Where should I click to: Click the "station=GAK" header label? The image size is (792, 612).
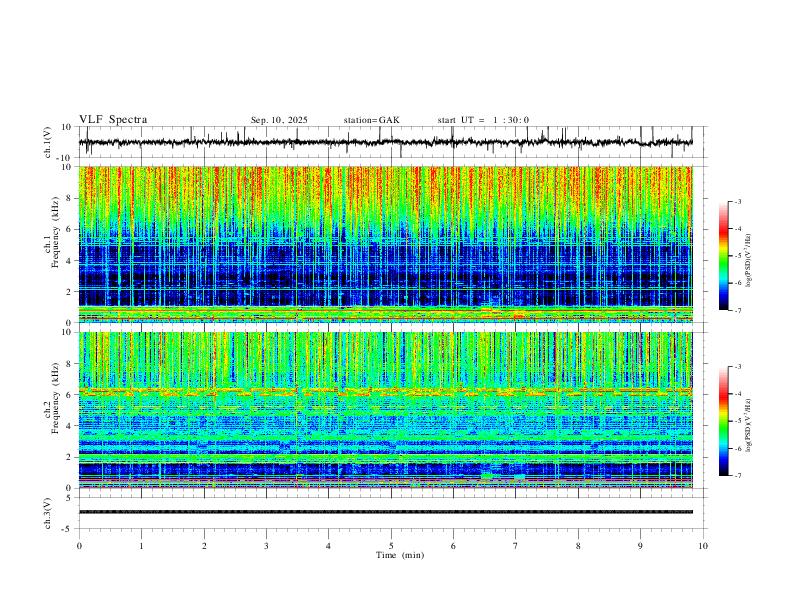371,120
